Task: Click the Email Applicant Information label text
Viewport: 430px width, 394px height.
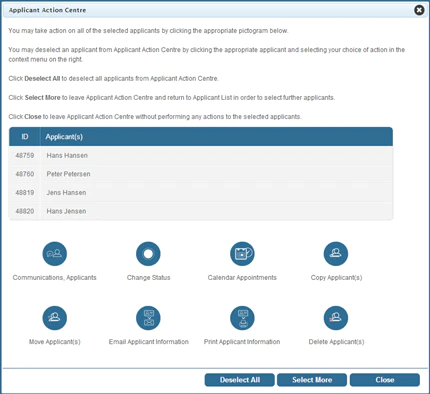Action: [149, 342]
